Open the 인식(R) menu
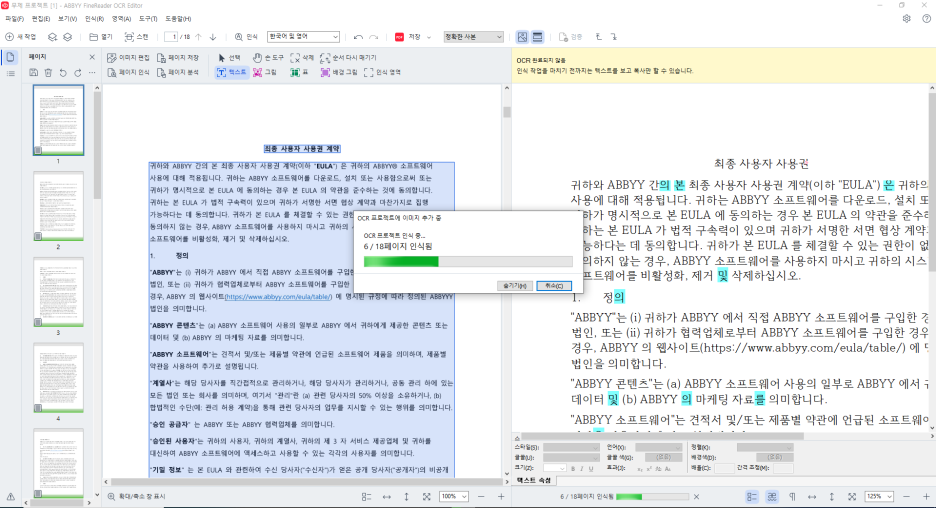The height and width of the screenshot is (508, 936). click(94, 19)
